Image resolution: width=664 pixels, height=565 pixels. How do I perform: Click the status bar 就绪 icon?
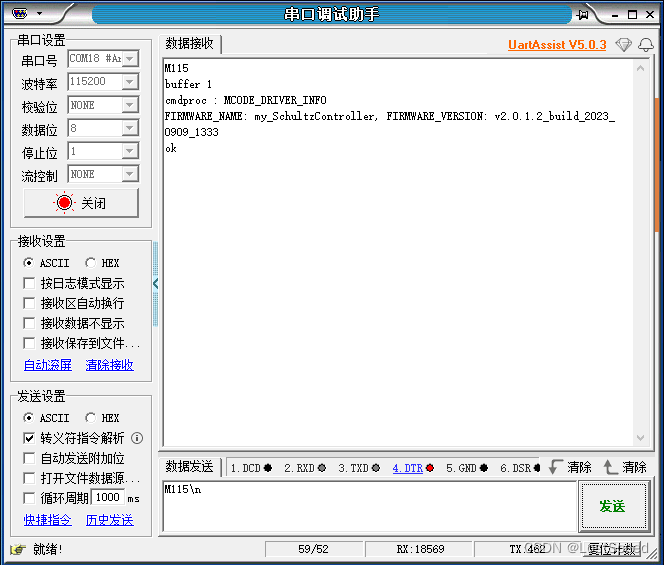[x=18, y=550]
